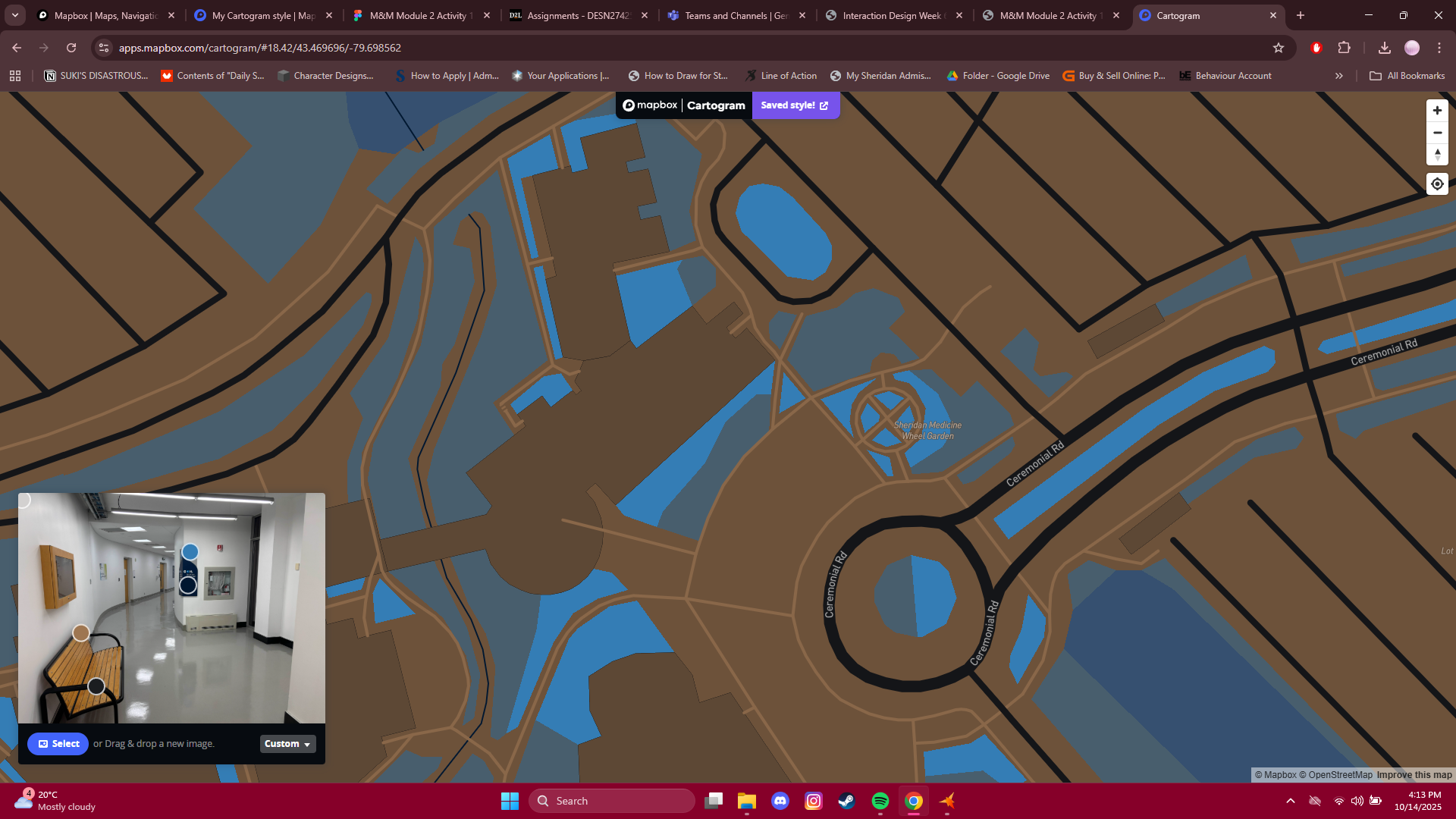The width and height of the screenshot is (1456, 819).
Task: Click the light blue color picker dot
Action: [x=190, y=552]
